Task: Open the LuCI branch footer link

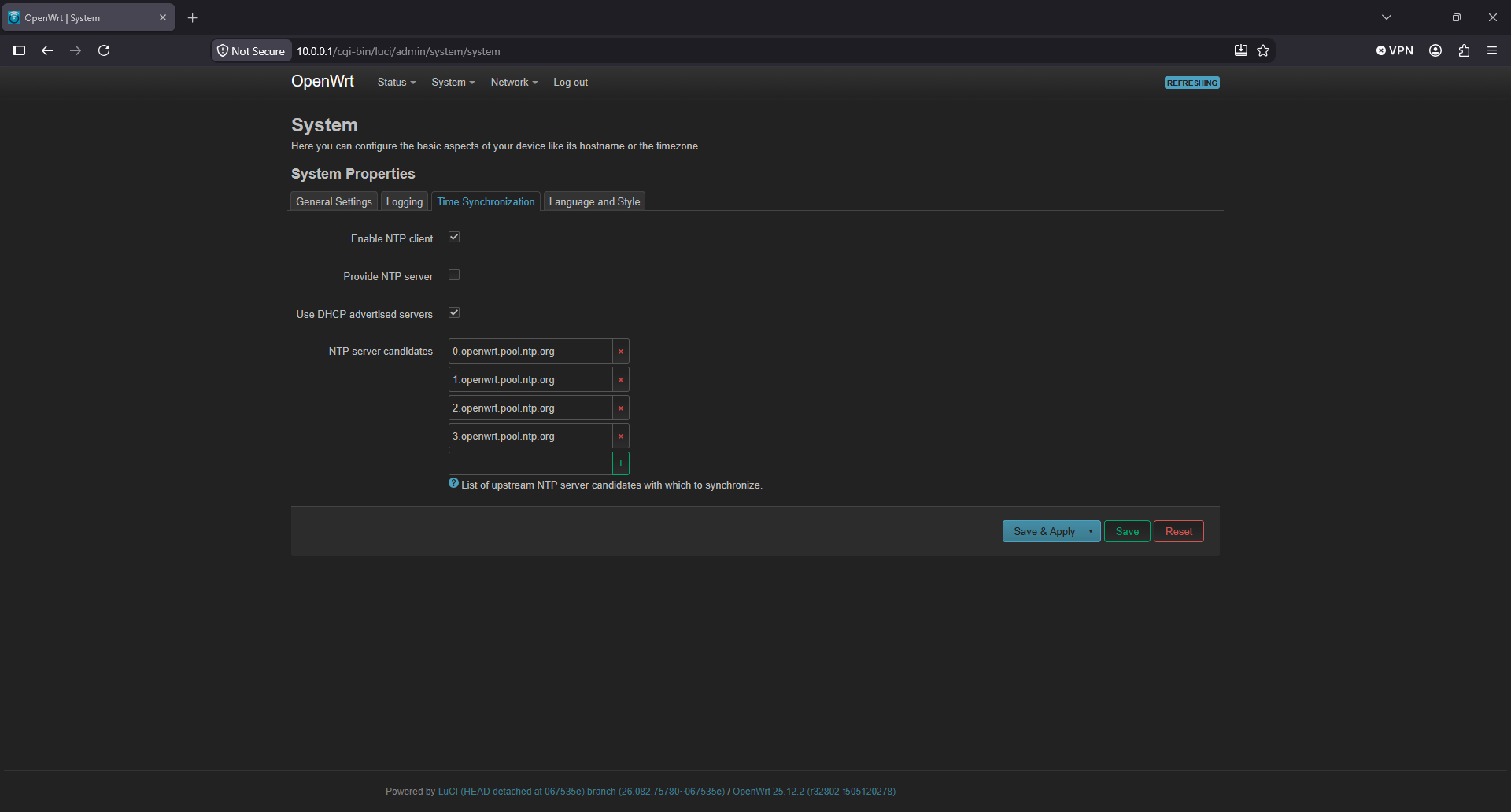Action: 582,792
